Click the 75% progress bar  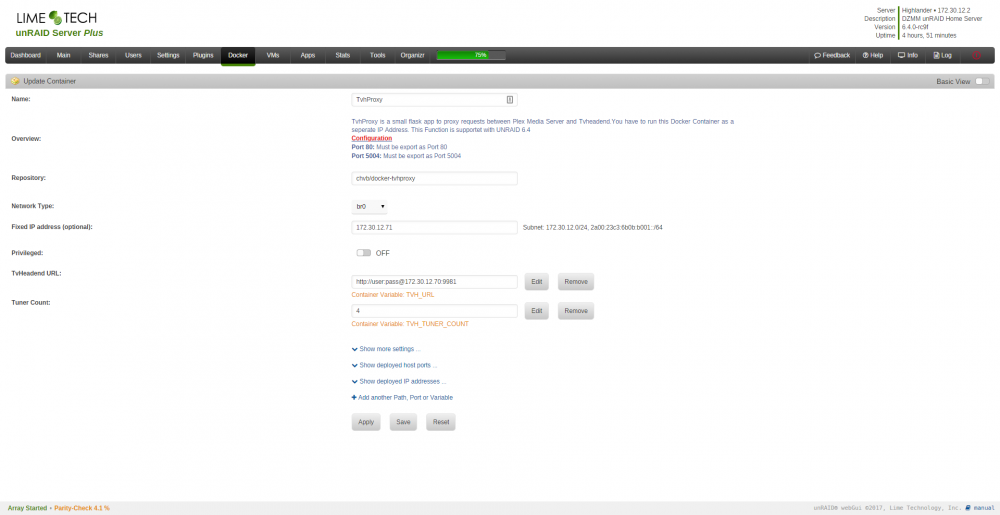471,55
